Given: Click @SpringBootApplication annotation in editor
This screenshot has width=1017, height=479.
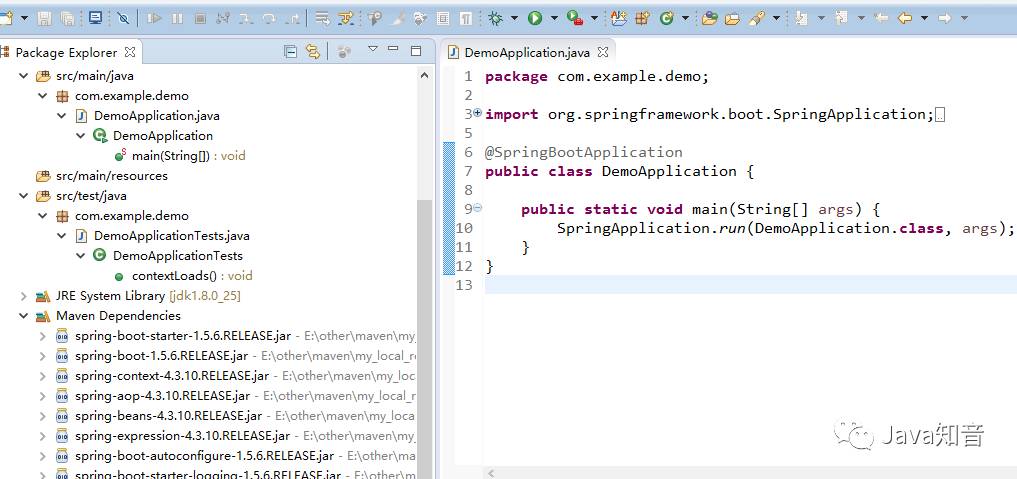Looking at the screenshot, I should point(583,152).
